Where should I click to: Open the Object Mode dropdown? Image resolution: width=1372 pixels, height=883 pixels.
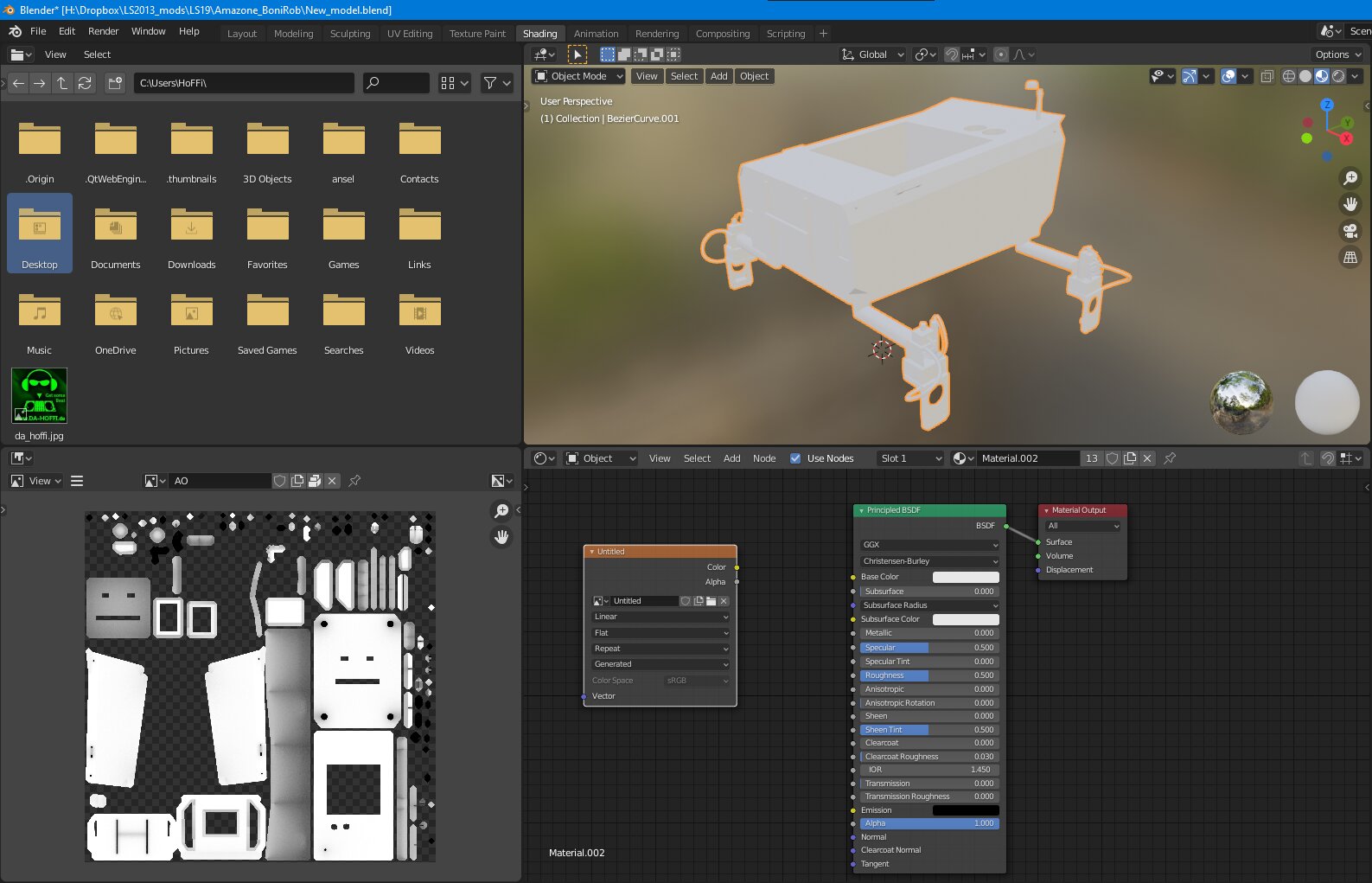tap(578, 76)
